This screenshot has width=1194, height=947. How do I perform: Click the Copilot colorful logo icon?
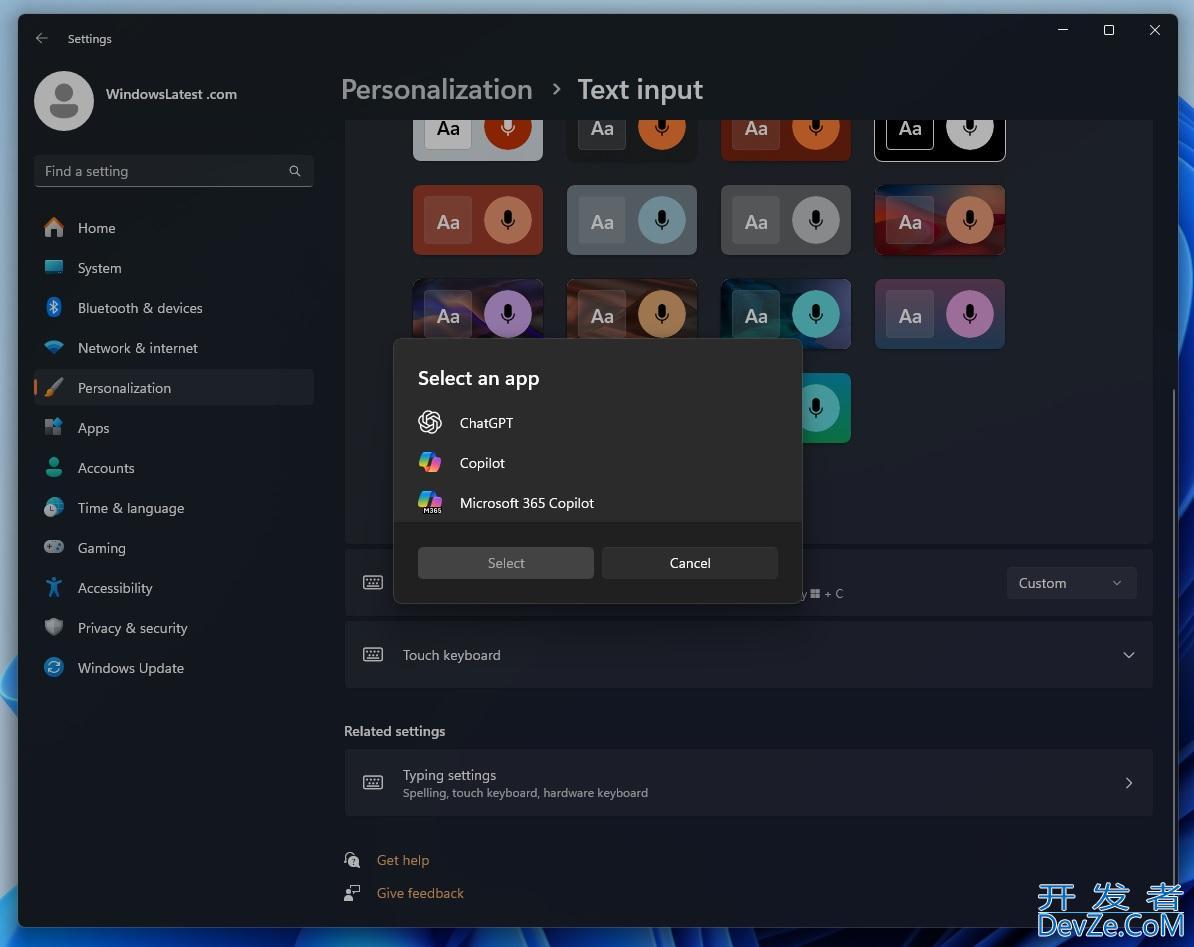point(430,462)
